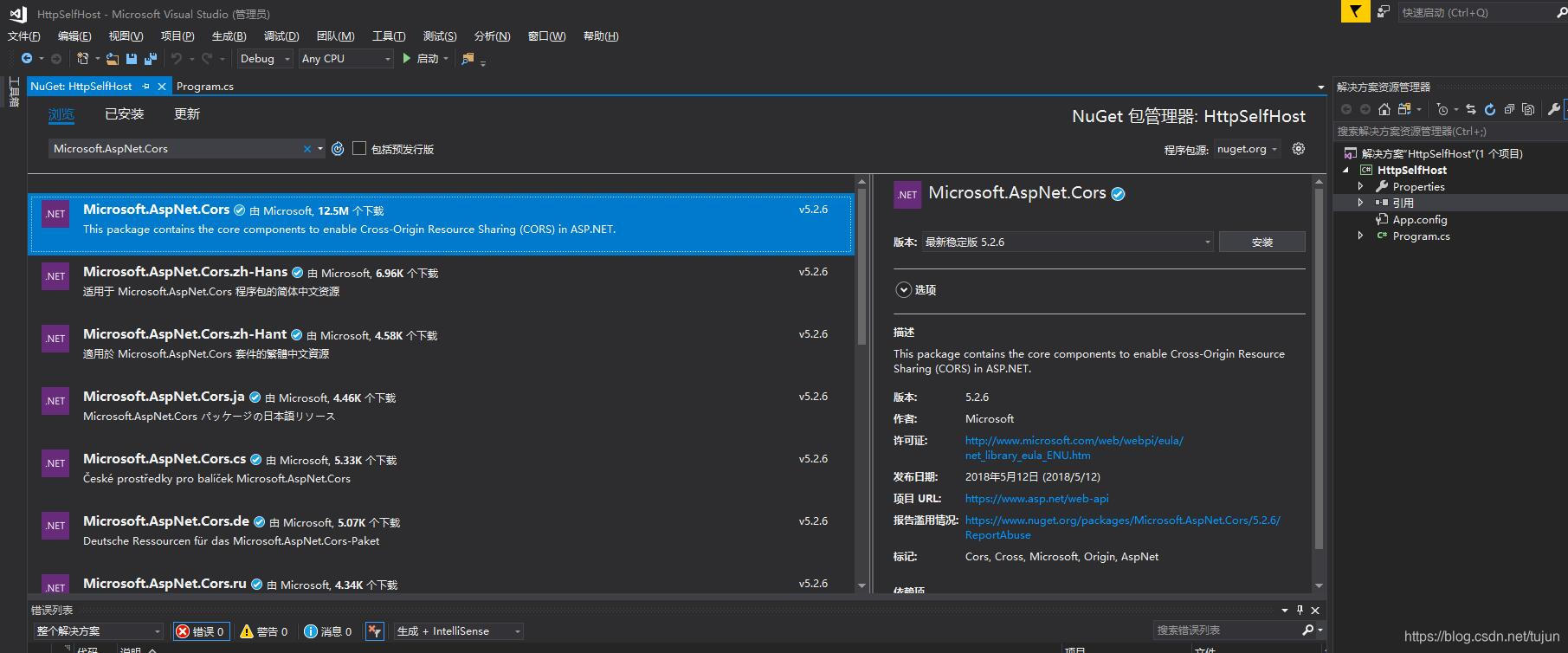
Task: Collapse all in Solution Explorer
Action: pyautogui.click(x=1509, y=109)
